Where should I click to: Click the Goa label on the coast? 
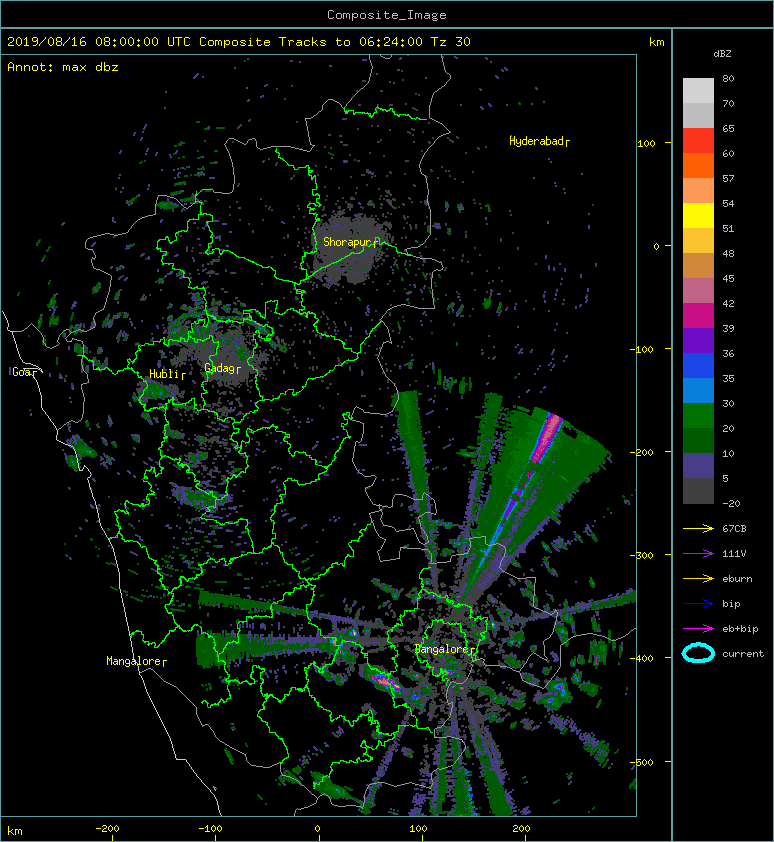[25, 372]
